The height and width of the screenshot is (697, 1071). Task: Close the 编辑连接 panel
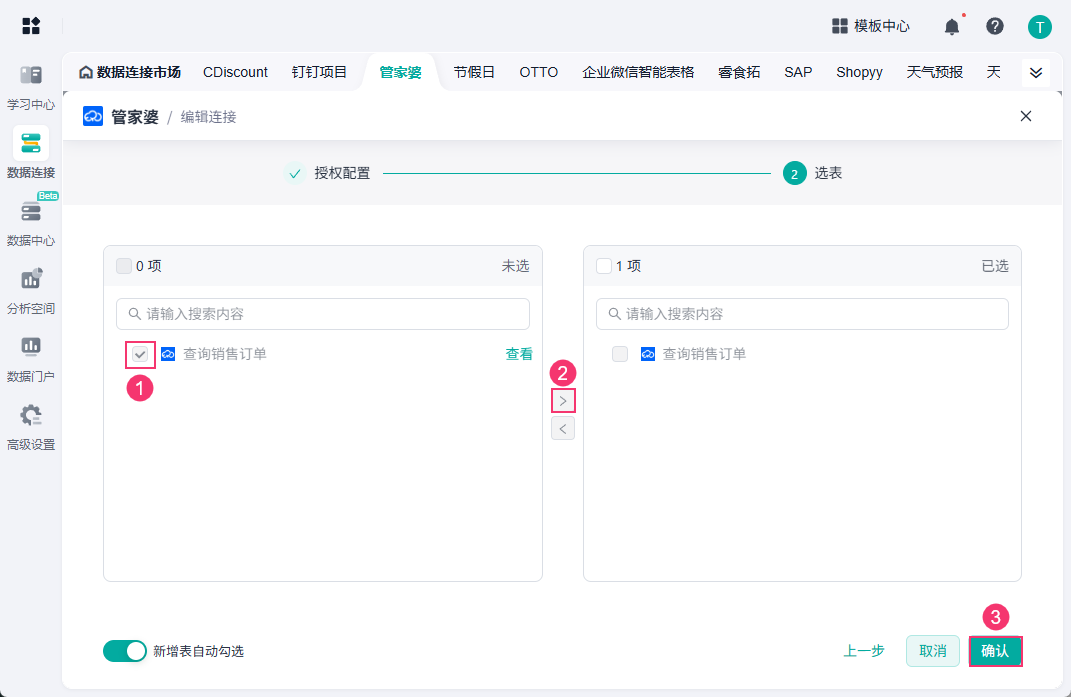pos(1025,116)
